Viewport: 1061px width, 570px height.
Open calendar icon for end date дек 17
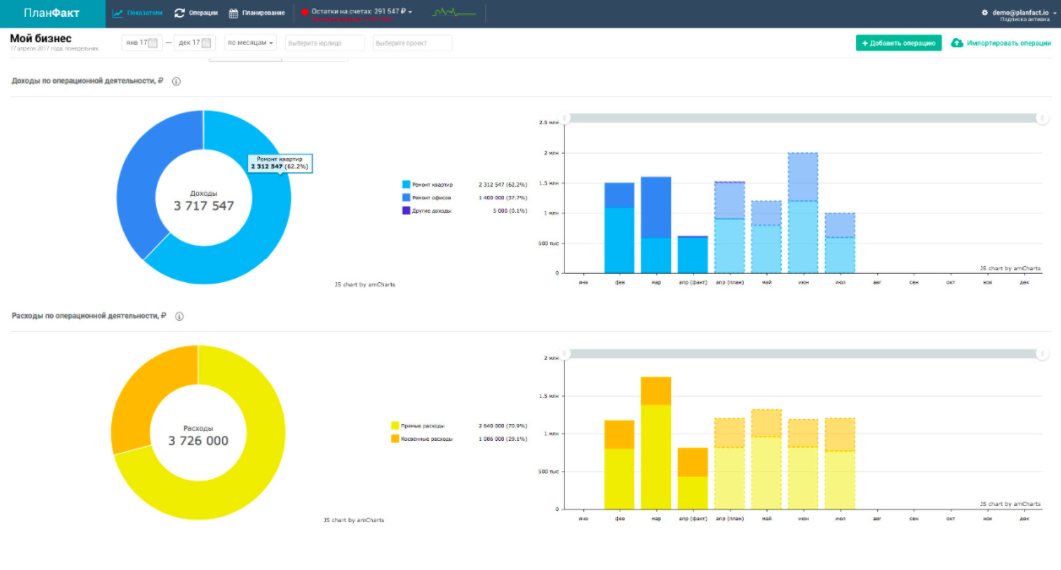tap(207, 43)
